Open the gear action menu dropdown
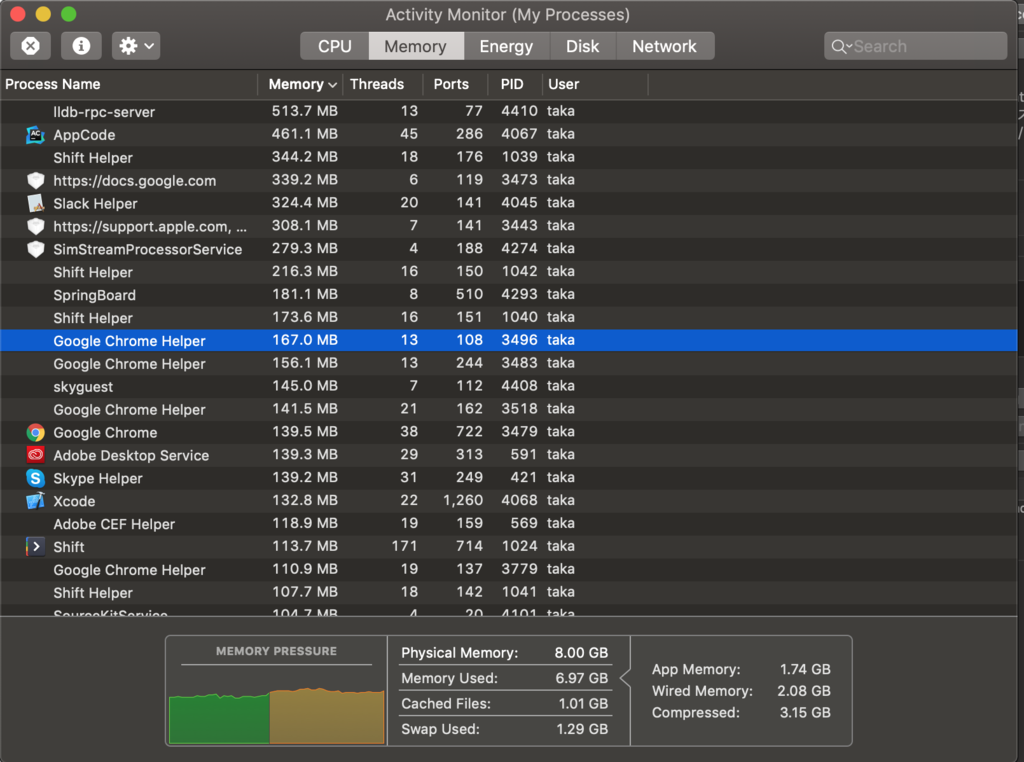Viewport: 1024px width, 762px height. tap(136, 46)
